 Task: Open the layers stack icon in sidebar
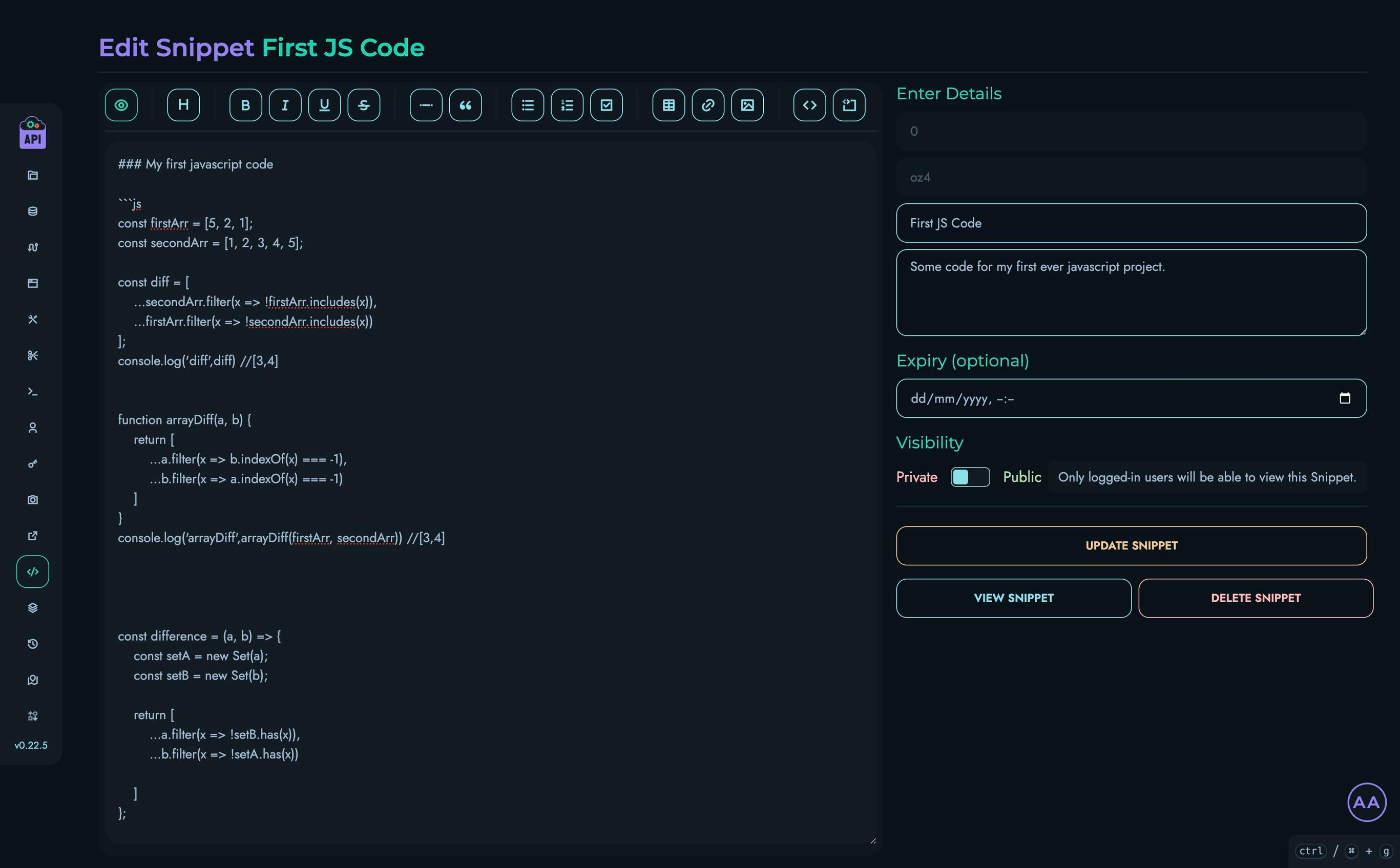33,608
